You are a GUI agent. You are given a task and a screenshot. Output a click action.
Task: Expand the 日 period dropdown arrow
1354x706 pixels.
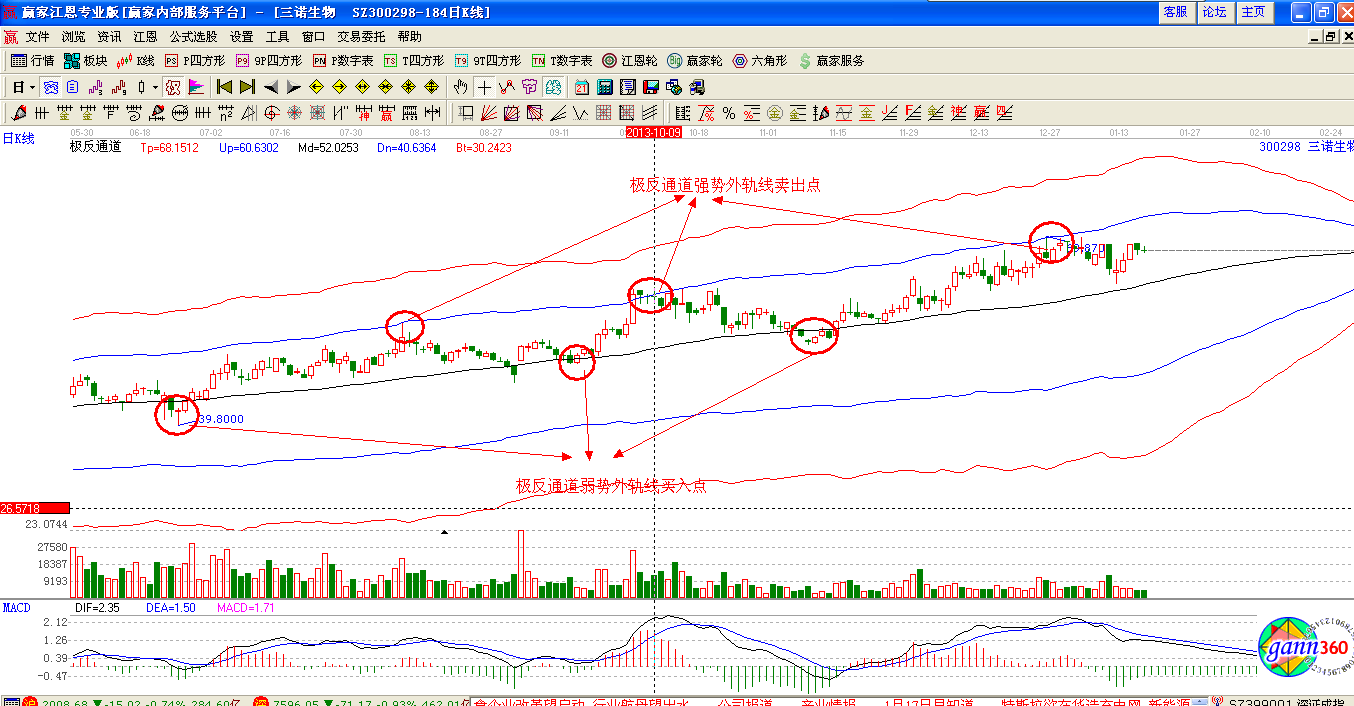[32, 87]
